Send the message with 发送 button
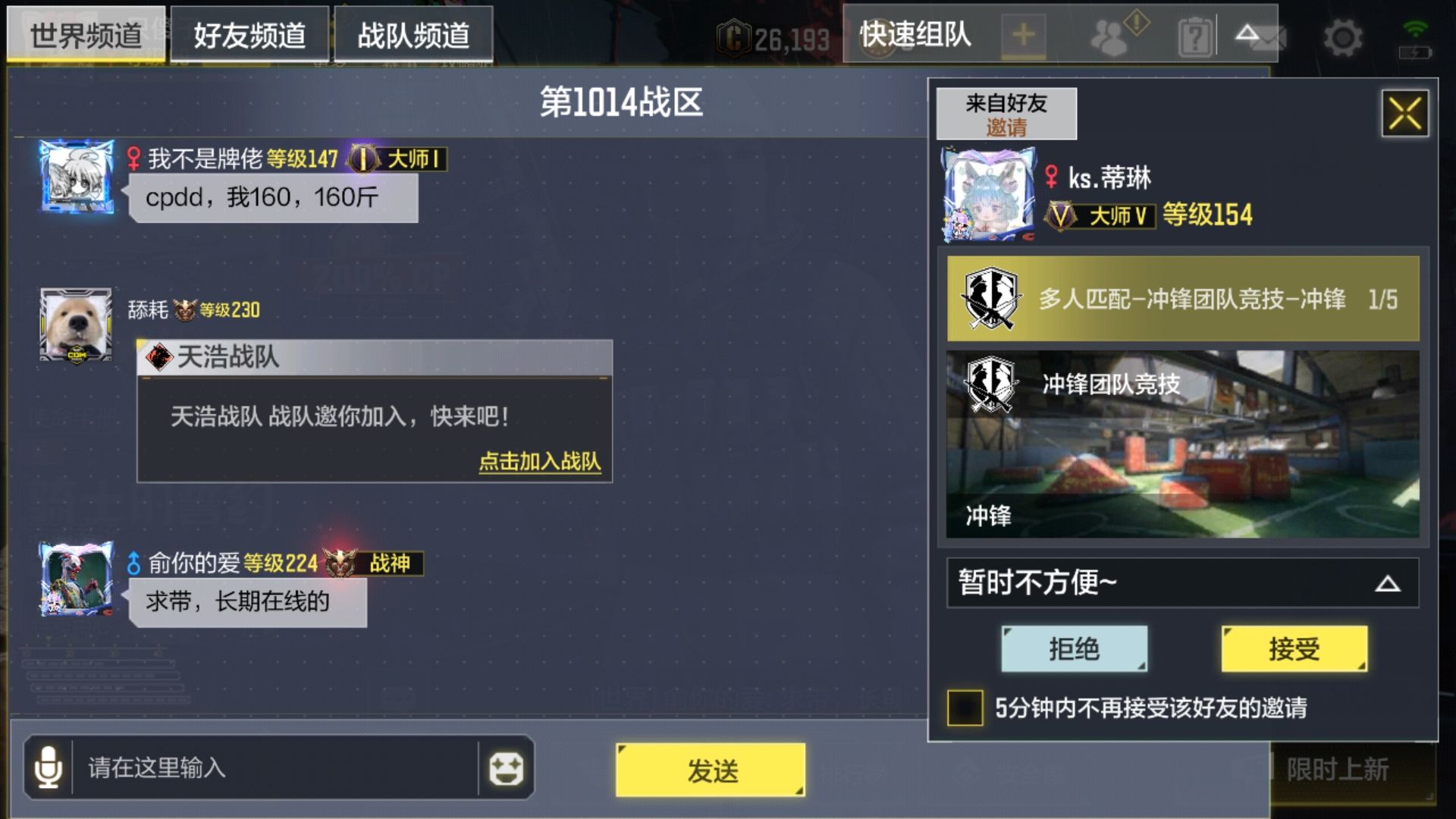1456x819 pixels. [x=711, y=770]
